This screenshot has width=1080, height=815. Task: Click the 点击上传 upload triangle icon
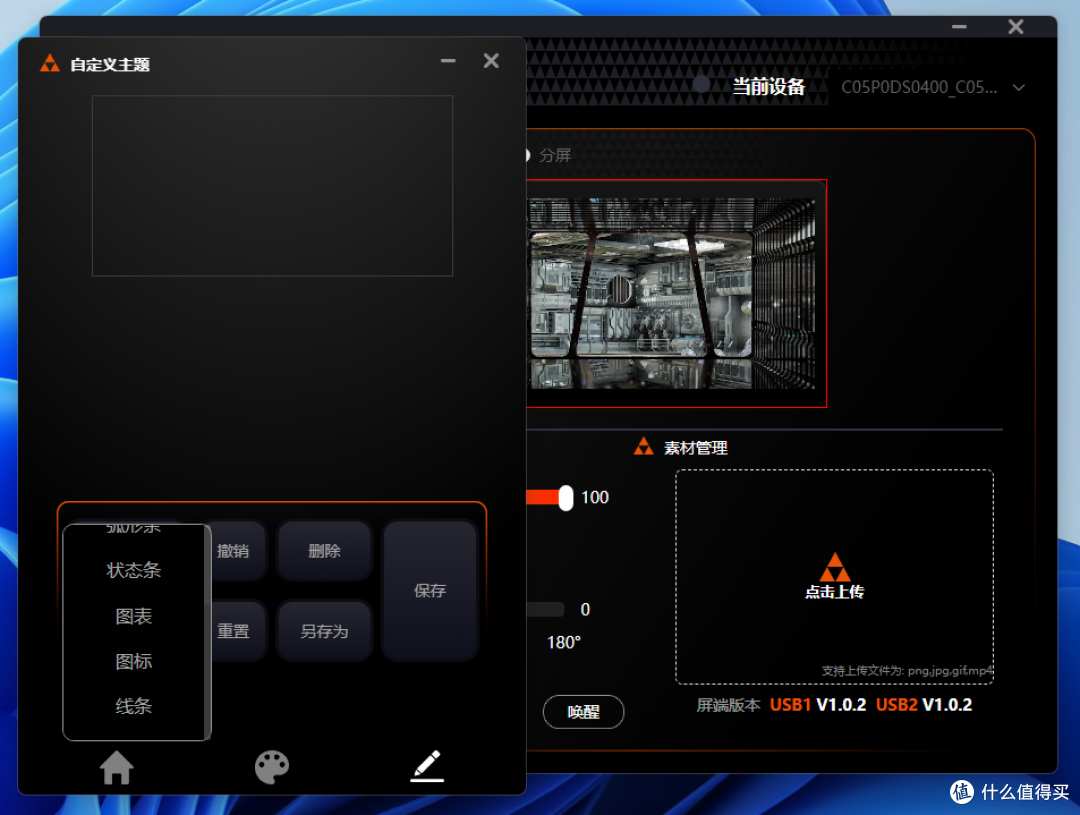[x=835, y=568]
